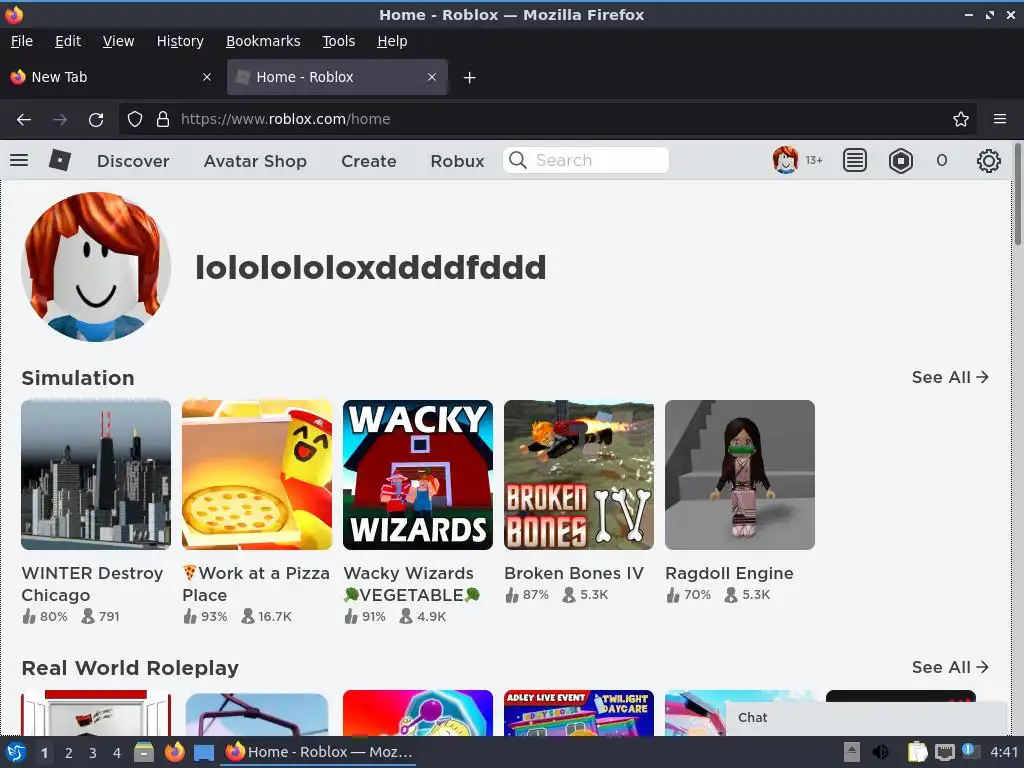This screenshot has width=1024, height=768.
Task: Open WINTER Destroy Chicago game thumbnail
Action: point(96,475)
